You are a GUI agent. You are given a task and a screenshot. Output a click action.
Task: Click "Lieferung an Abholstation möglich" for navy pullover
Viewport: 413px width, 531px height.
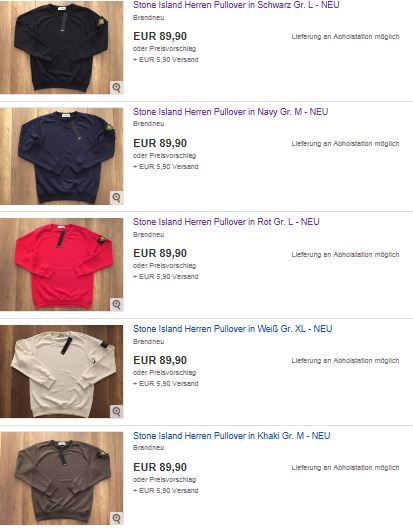(x=345, y=144)
